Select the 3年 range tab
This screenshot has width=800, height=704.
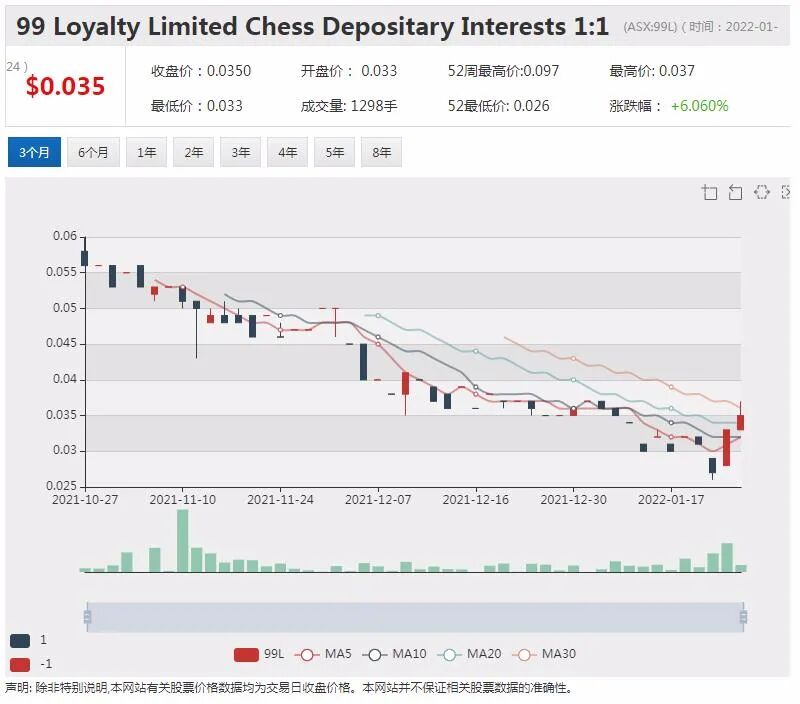(x=240, y=152)
